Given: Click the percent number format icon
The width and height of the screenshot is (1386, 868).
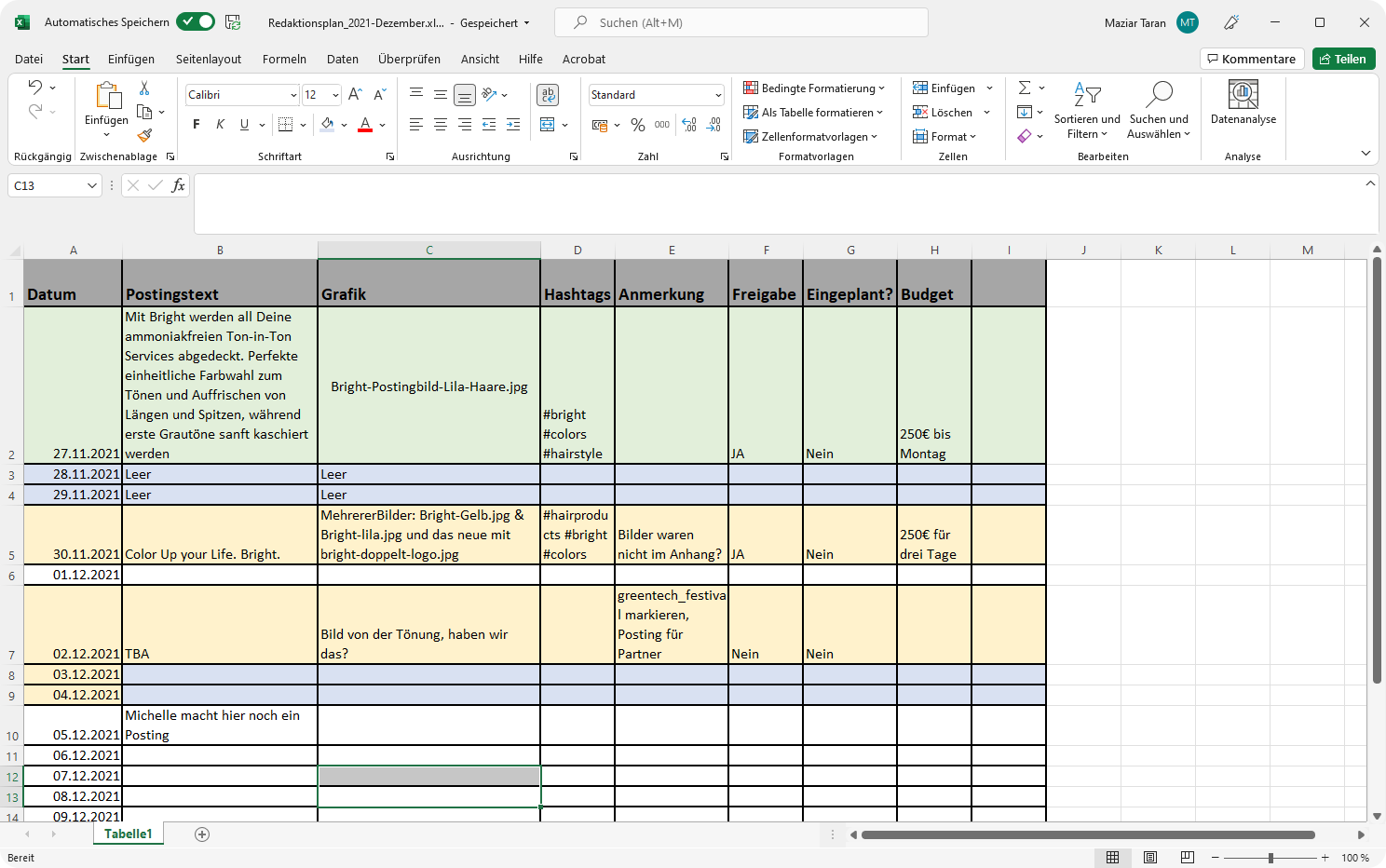Looking at the screenshot, I should click(638, 125).
